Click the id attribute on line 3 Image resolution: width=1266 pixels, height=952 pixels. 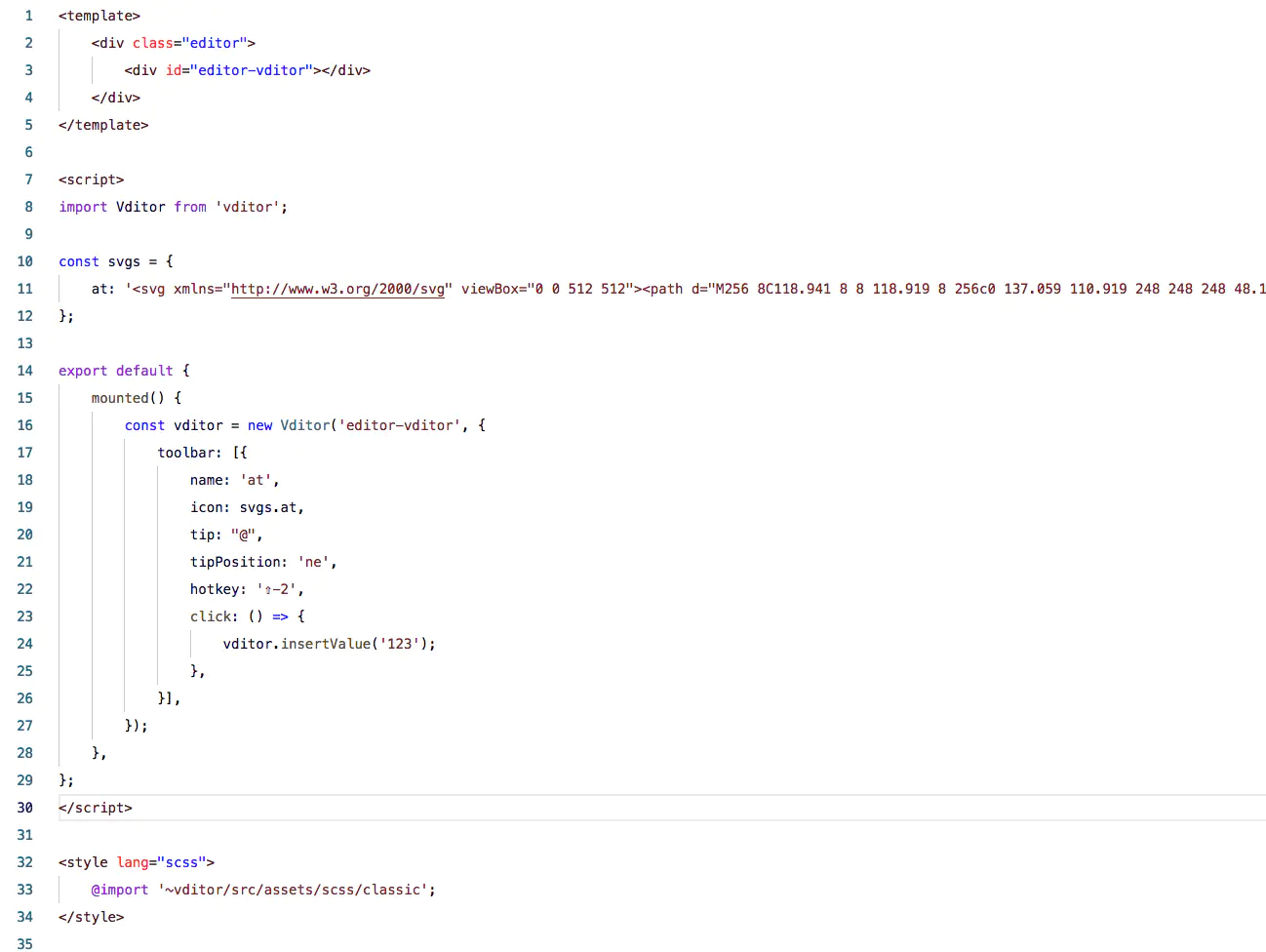point(174,70)
